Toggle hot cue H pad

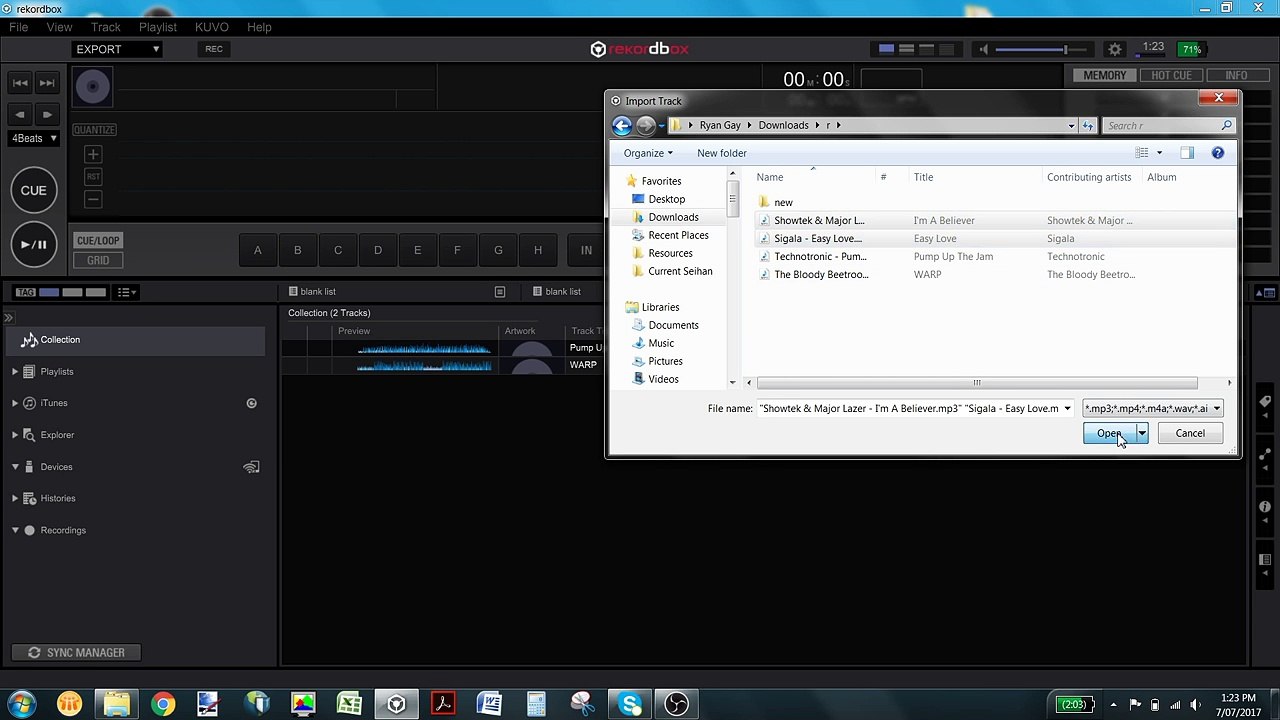click(538, 250)
